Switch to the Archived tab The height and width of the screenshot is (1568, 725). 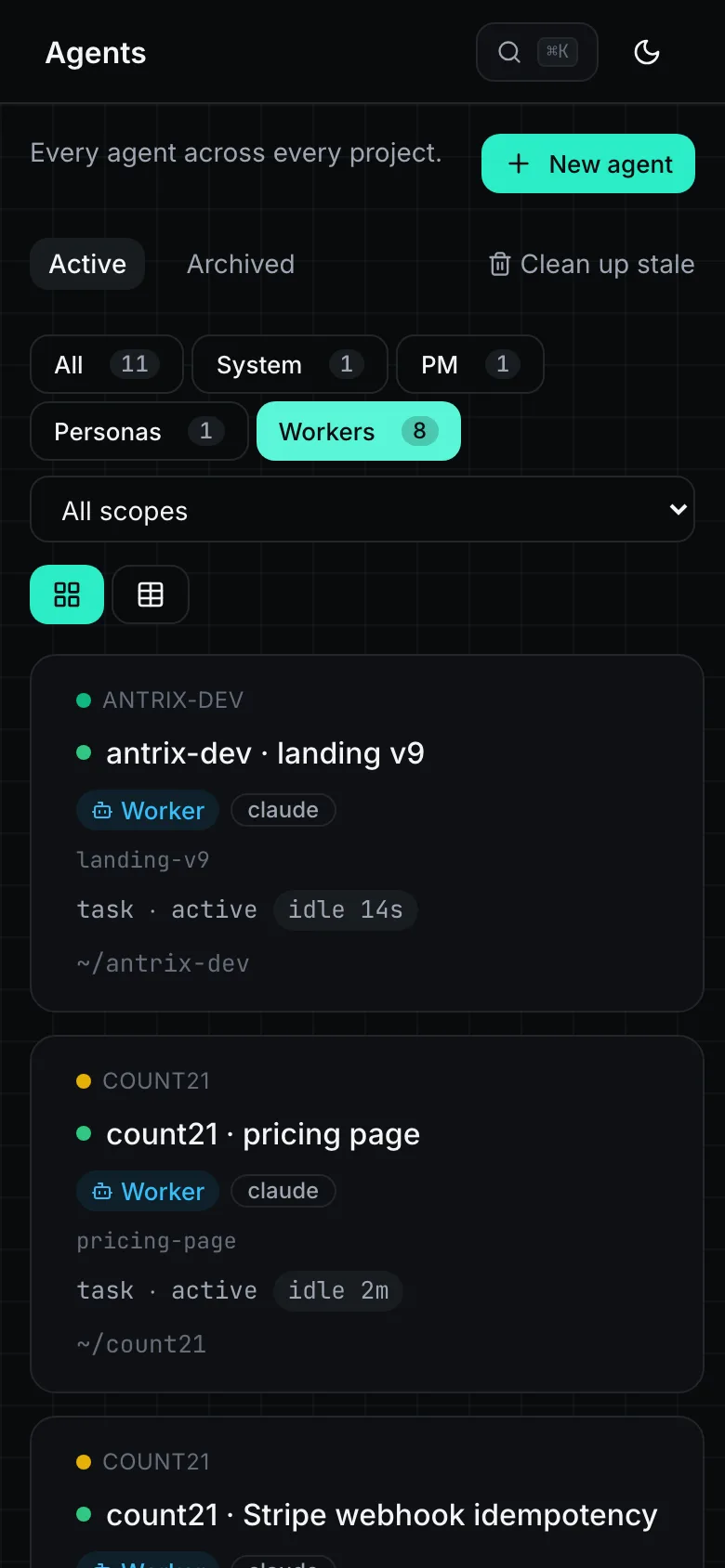pos(241,264)
